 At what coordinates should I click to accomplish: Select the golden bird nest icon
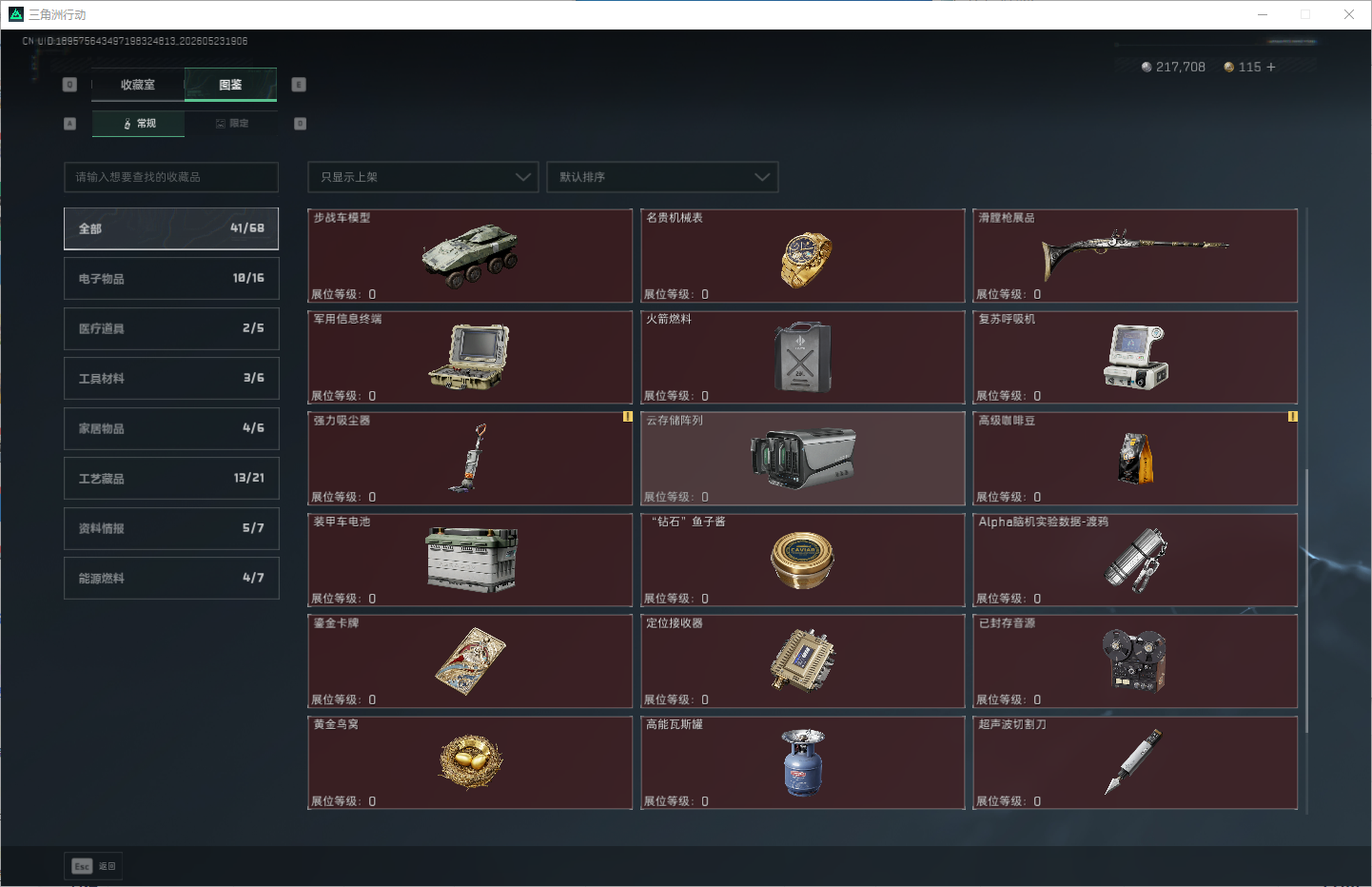pyautogui.click(x=470, y=761)
